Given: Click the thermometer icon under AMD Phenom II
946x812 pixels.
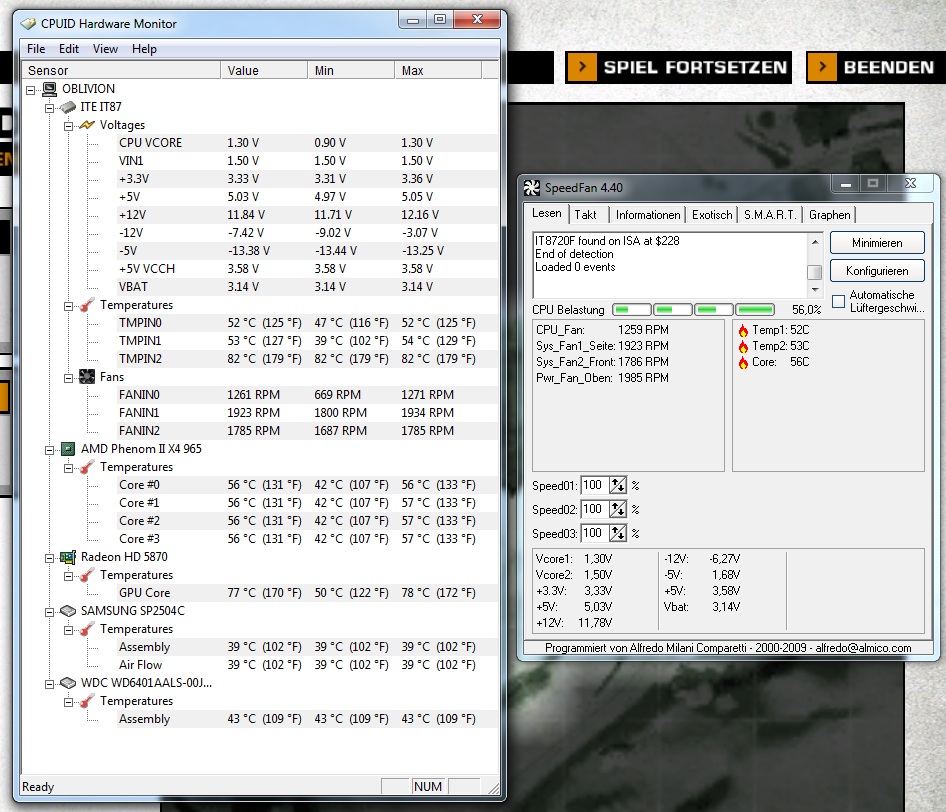Looking at the screenshot, I should point(87,468).
